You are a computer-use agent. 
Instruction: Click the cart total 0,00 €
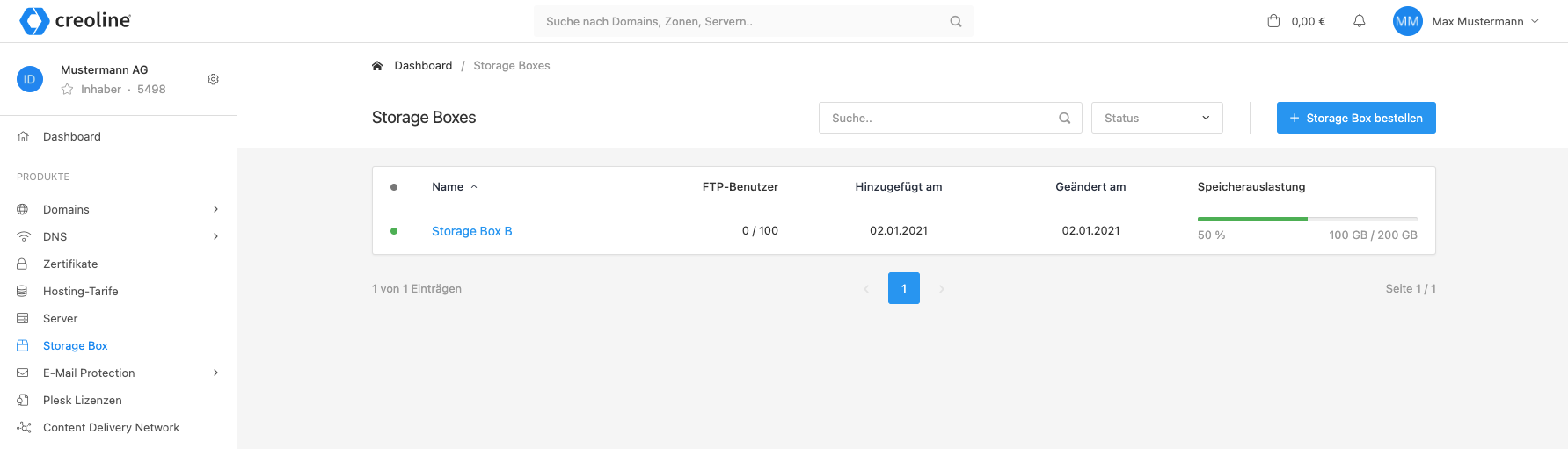coord(1309,21)
